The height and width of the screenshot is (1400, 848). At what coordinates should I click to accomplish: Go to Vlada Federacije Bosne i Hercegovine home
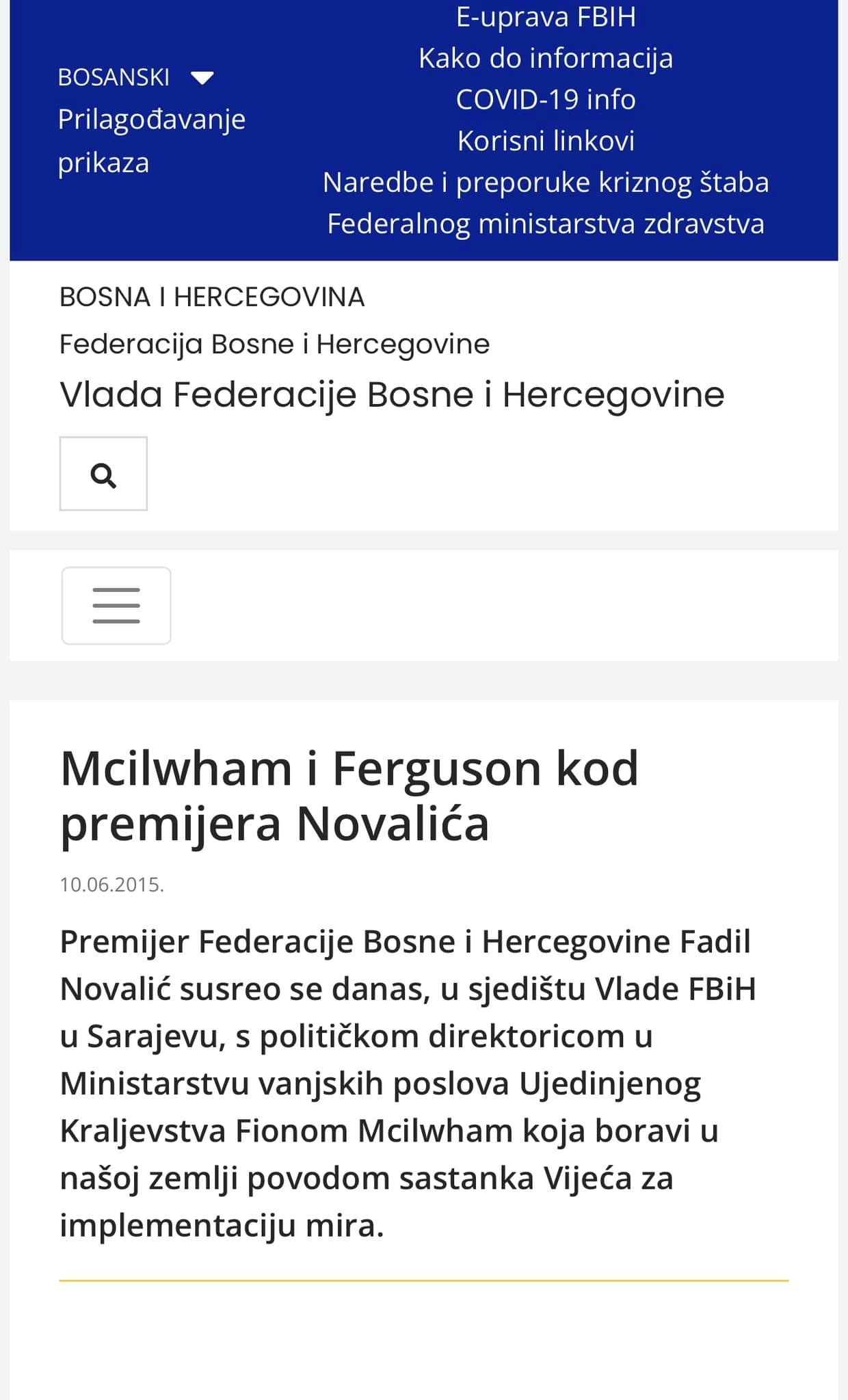pyautogui.click(x=392, y=394)
